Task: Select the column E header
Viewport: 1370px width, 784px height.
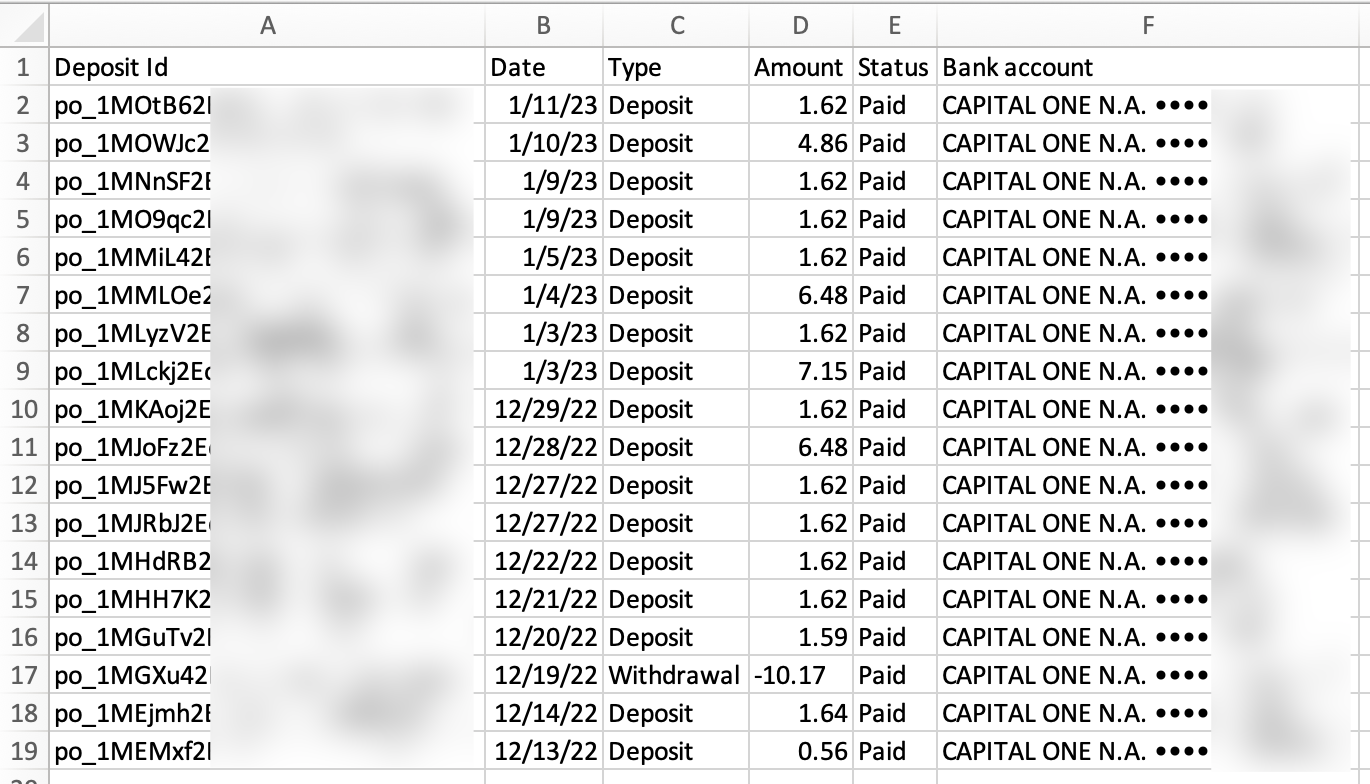Action: coord(893,27)
